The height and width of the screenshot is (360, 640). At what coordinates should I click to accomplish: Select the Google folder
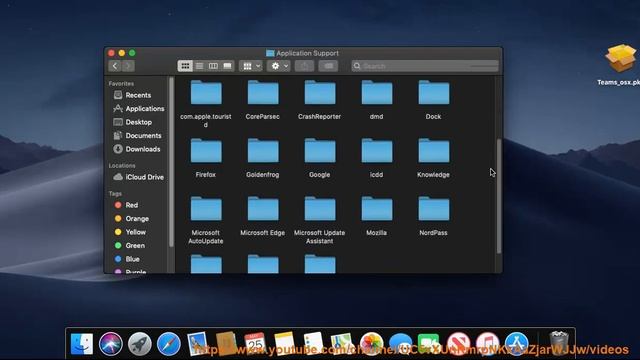tap(320, 151)
